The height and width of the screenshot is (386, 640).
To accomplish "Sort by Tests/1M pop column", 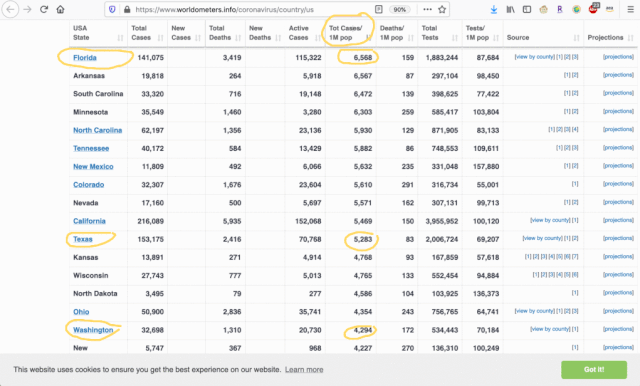I will click(482, 33).
